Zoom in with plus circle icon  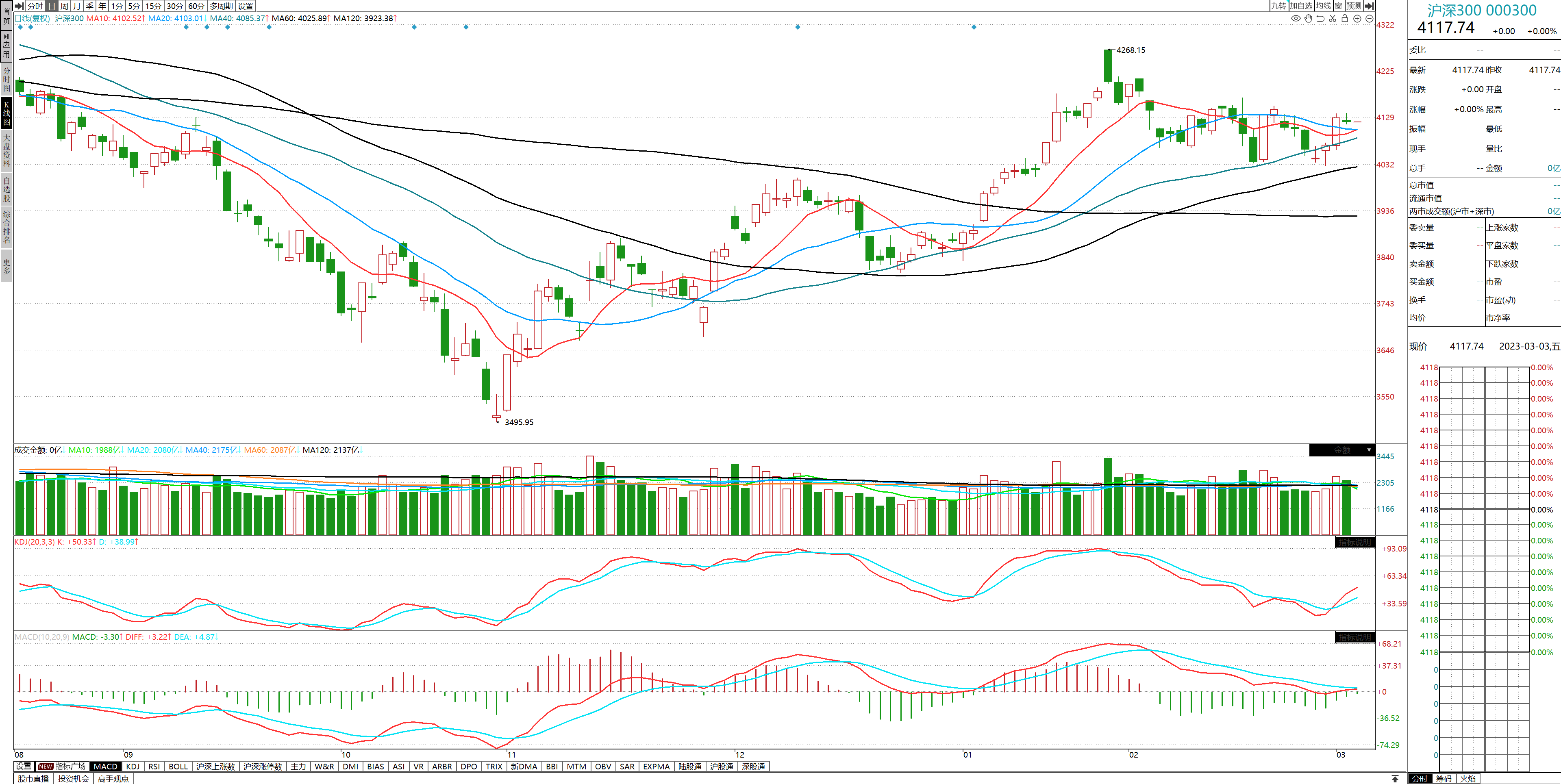tap(1357, 18)
